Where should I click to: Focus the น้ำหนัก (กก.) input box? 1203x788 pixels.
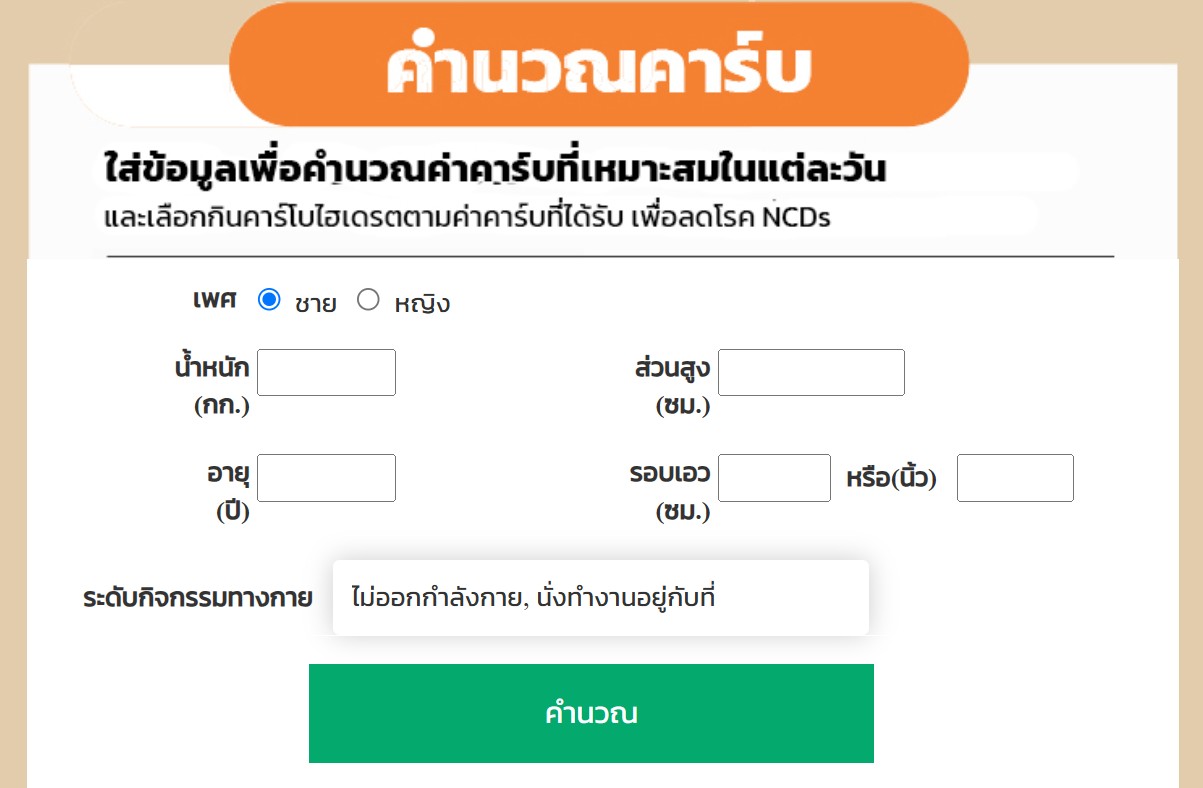[x=327, y=372]
